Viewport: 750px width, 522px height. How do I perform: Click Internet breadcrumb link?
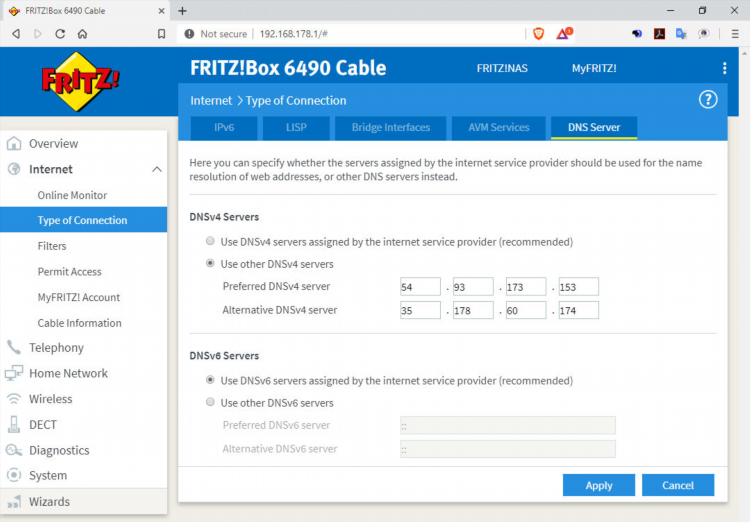pyautogui.click(x=211, y=100)
